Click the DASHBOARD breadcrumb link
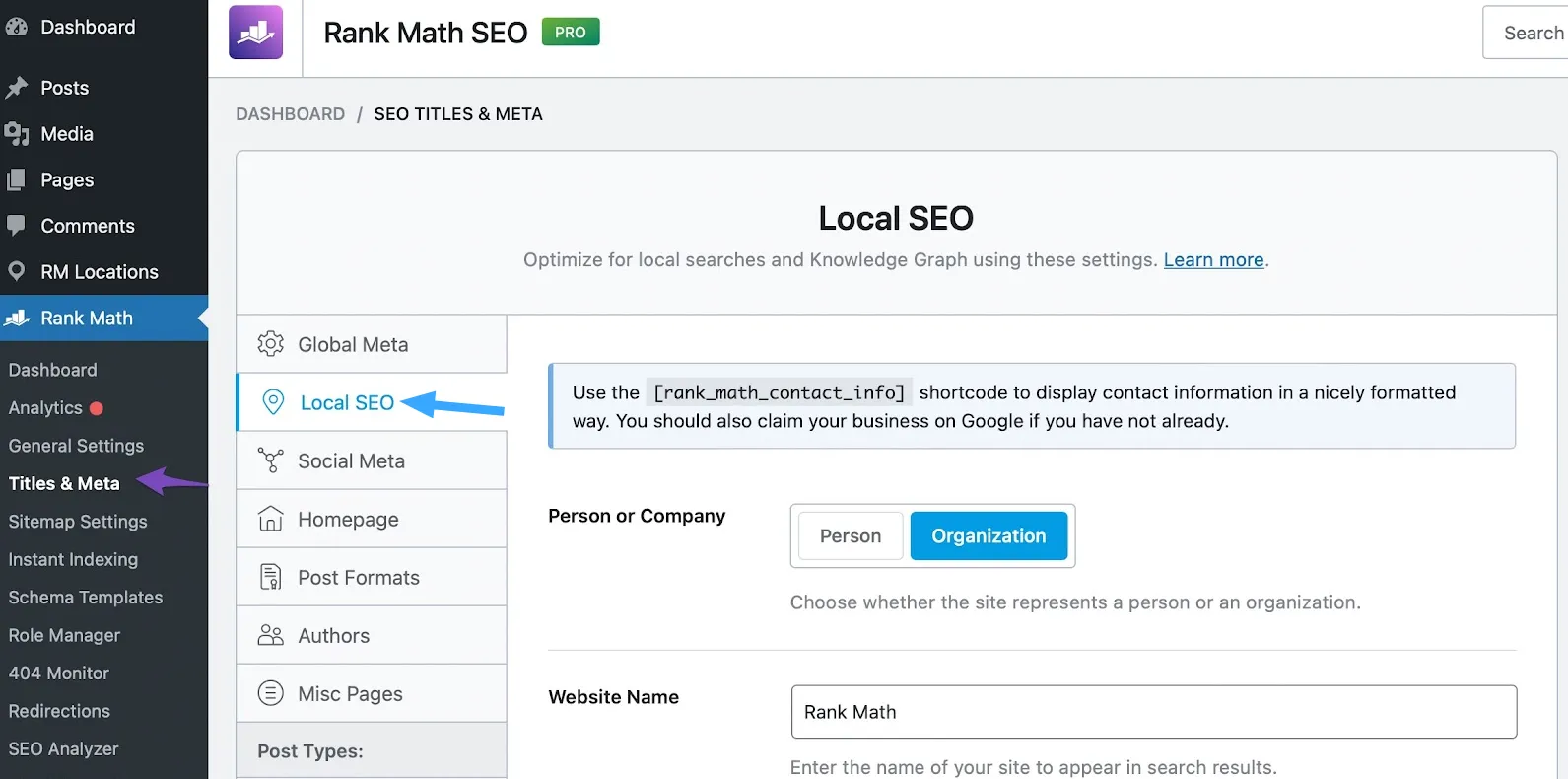This screenshot has height=779, width=1568. tap(291, 114)
